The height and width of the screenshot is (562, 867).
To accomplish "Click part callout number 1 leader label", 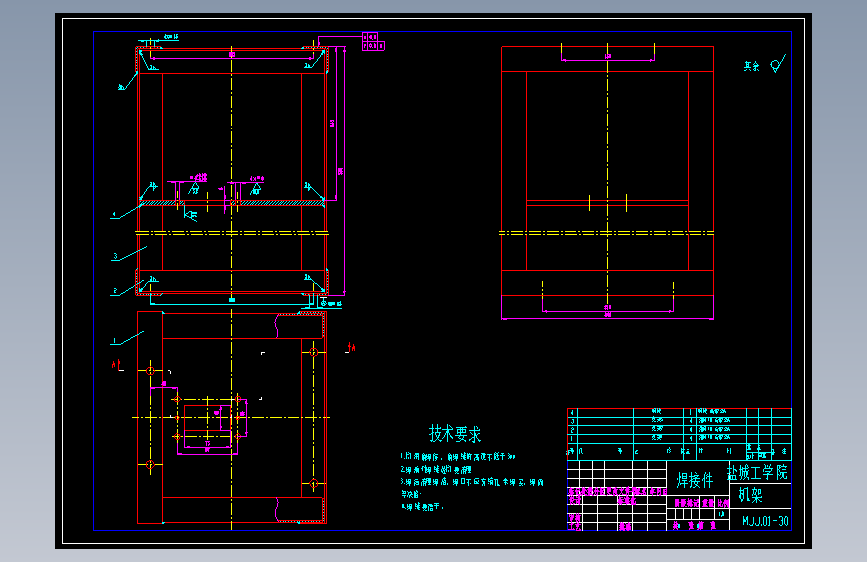I will pyautogui.click(x=114, y=341).
